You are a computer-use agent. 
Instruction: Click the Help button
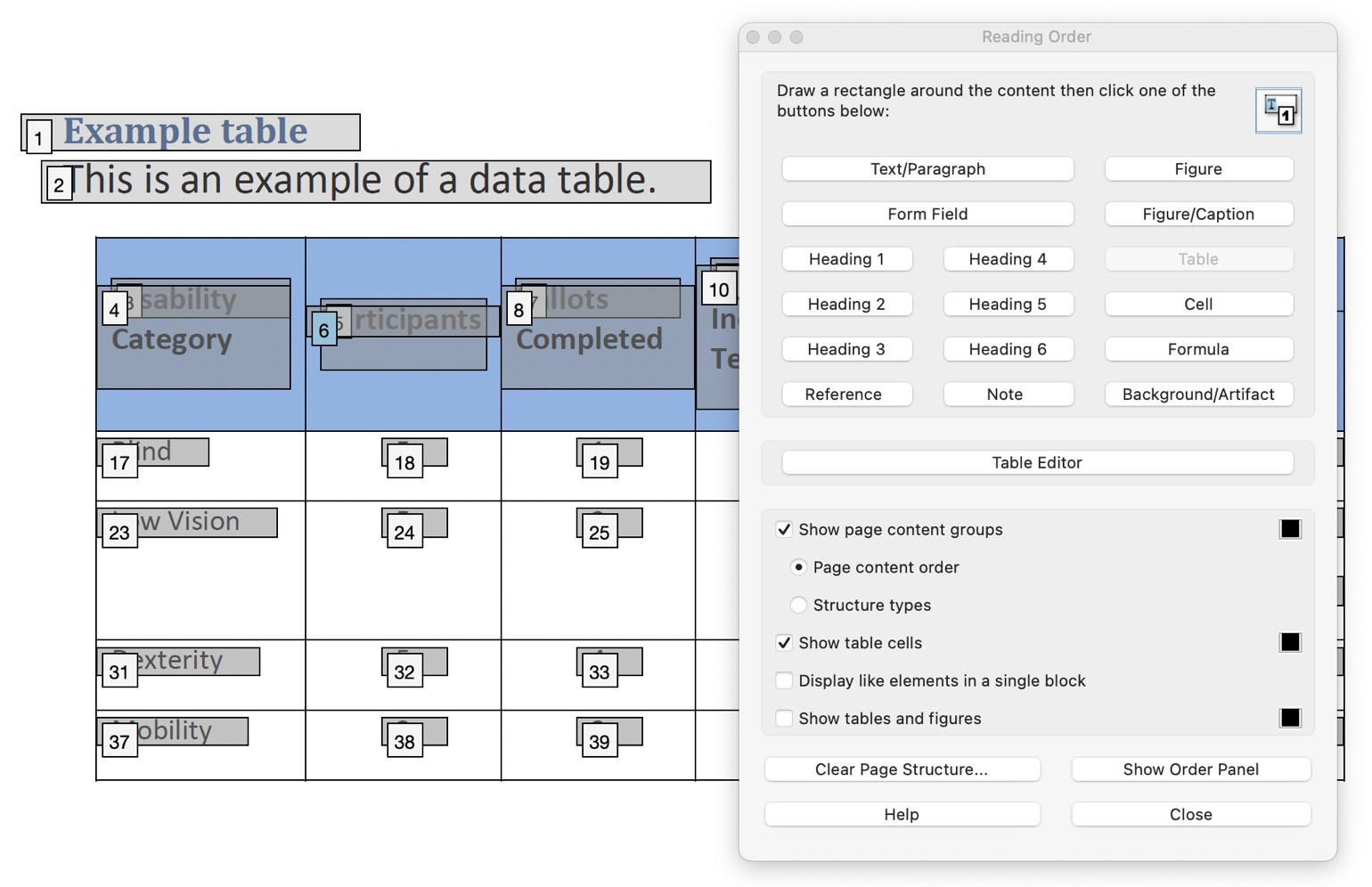[902, 814]
